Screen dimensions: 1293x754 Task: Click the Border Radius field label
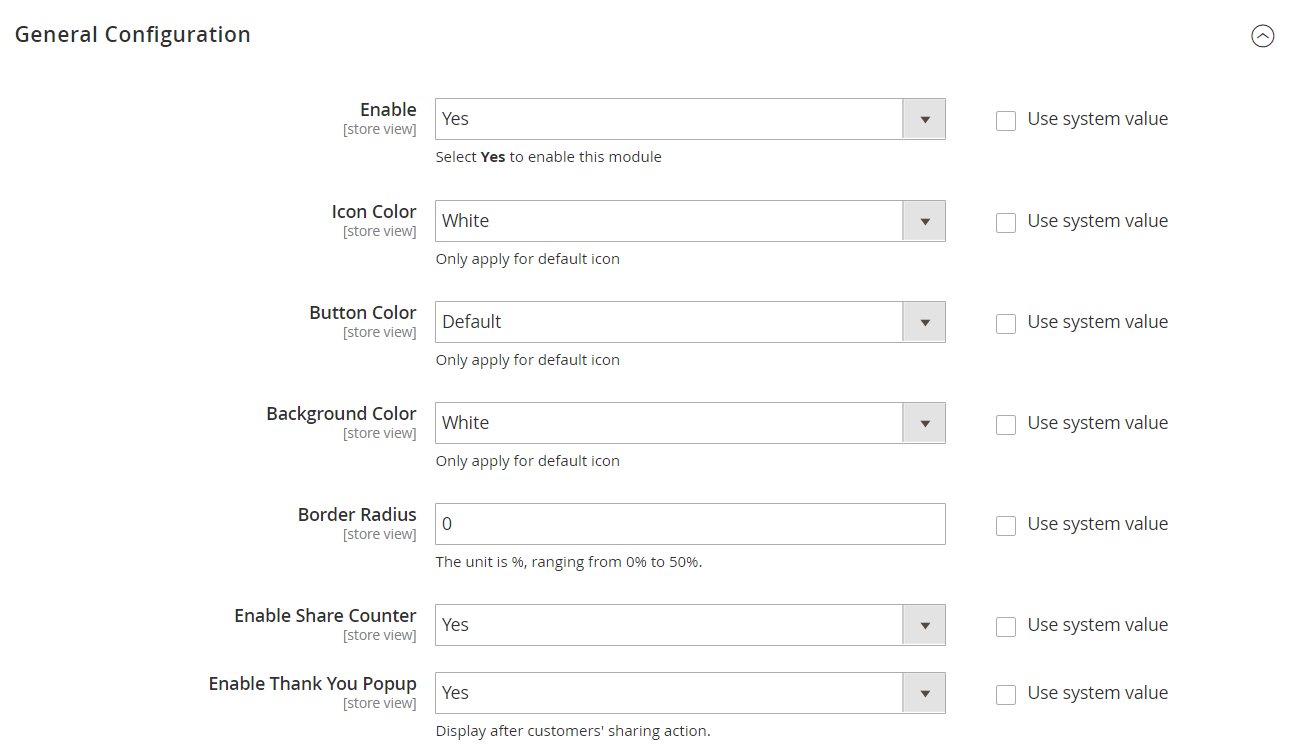[x=357, y=515]
